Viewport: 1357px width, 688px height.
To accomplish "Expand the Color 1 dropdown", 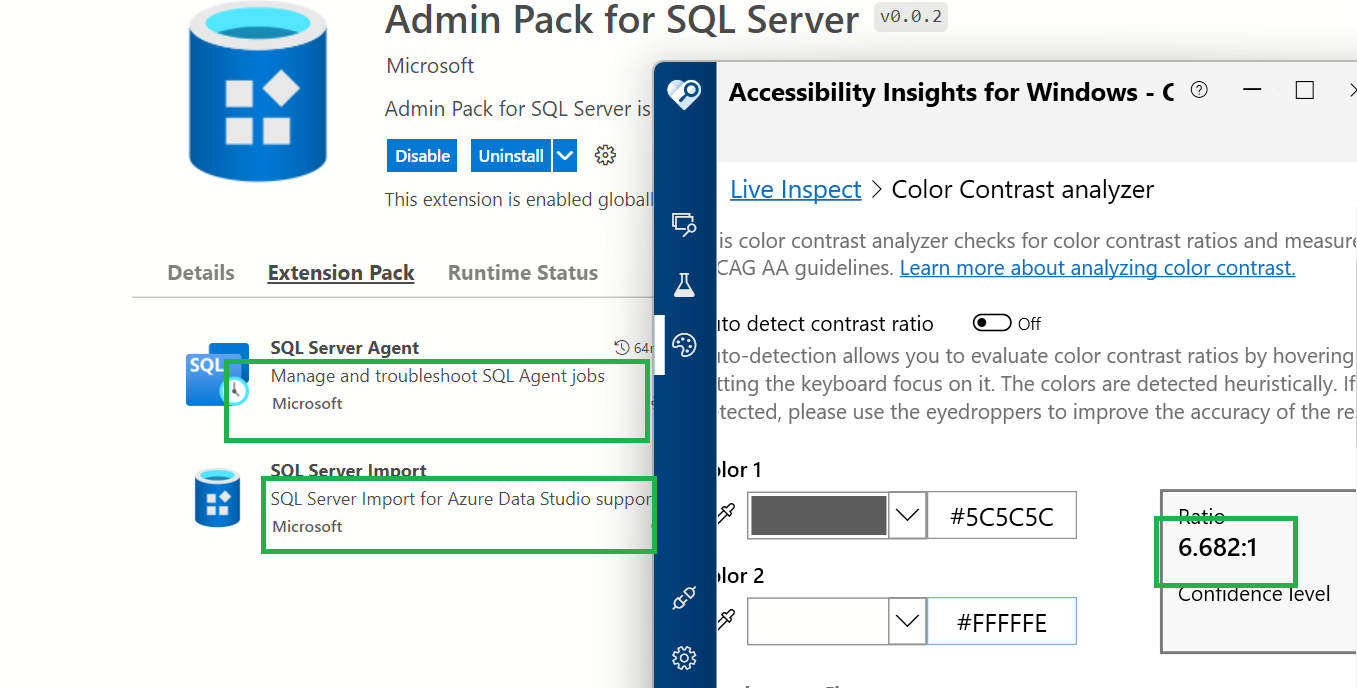I will click(x=907, y=514).
